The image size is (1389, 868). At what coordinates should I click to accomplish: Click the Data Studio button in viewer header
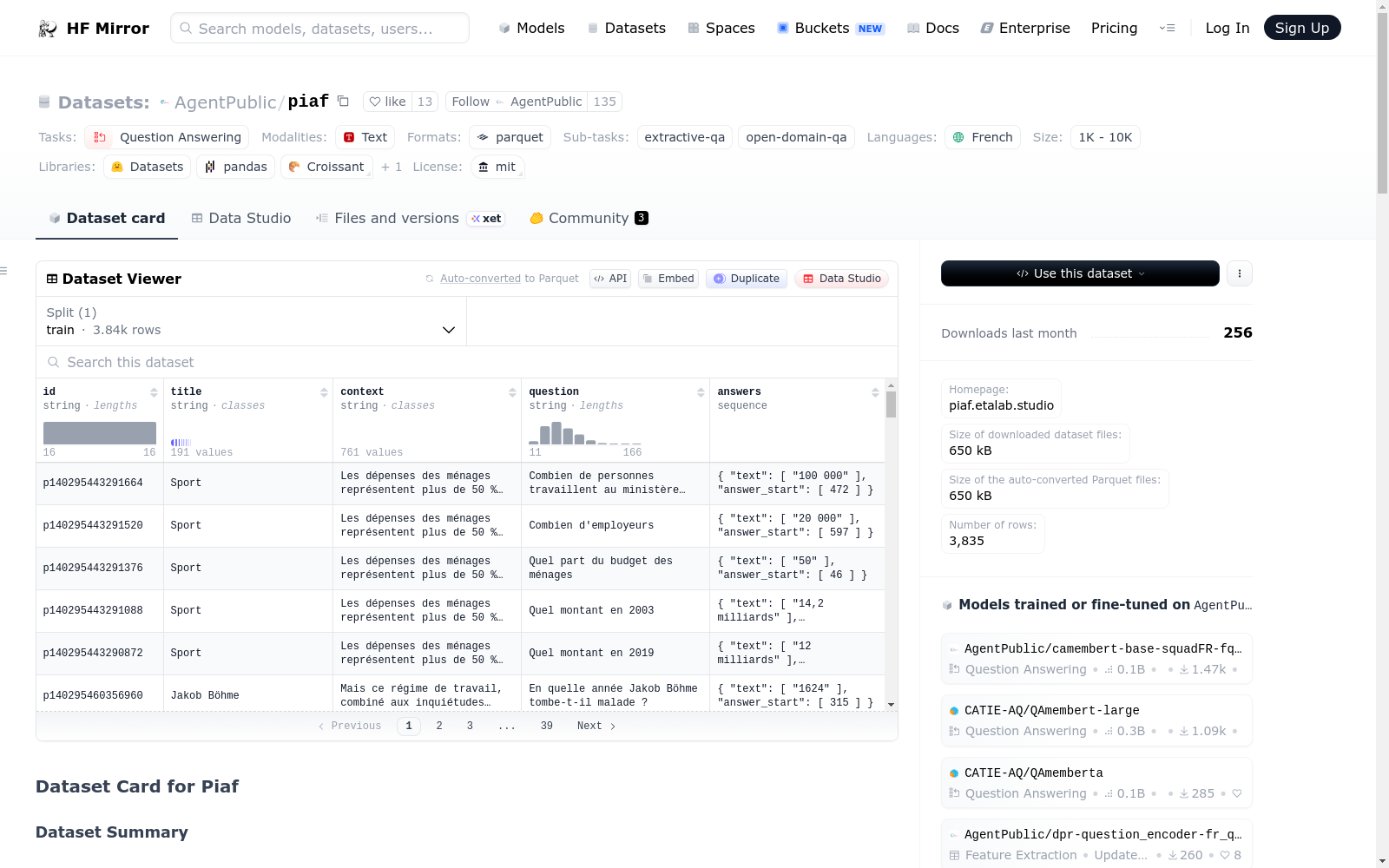(841, 279)
